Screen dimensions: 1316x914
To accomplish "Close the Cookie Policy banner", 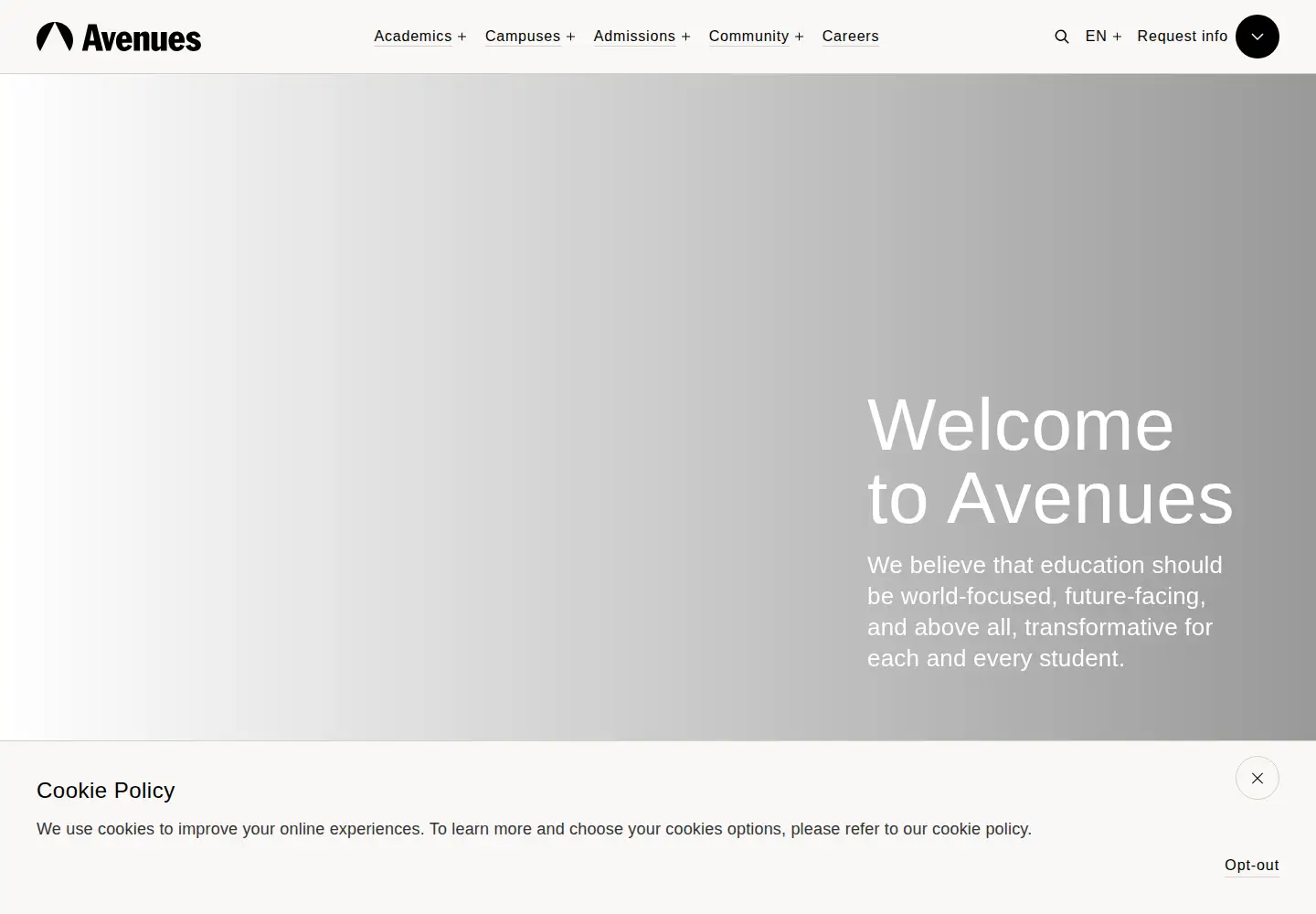I will 1258,778.
